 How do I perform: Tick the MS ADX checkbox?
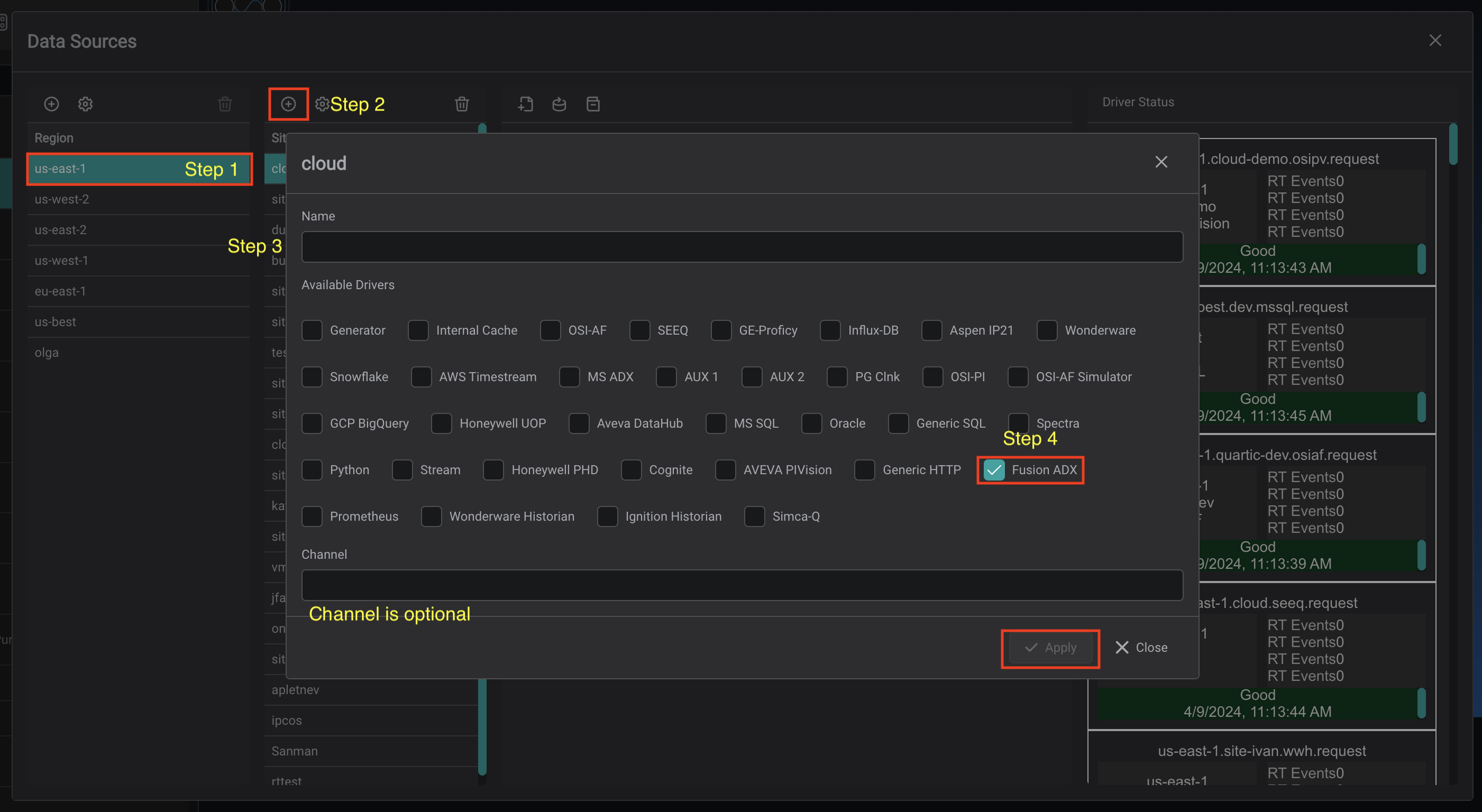tap(570, 377)
